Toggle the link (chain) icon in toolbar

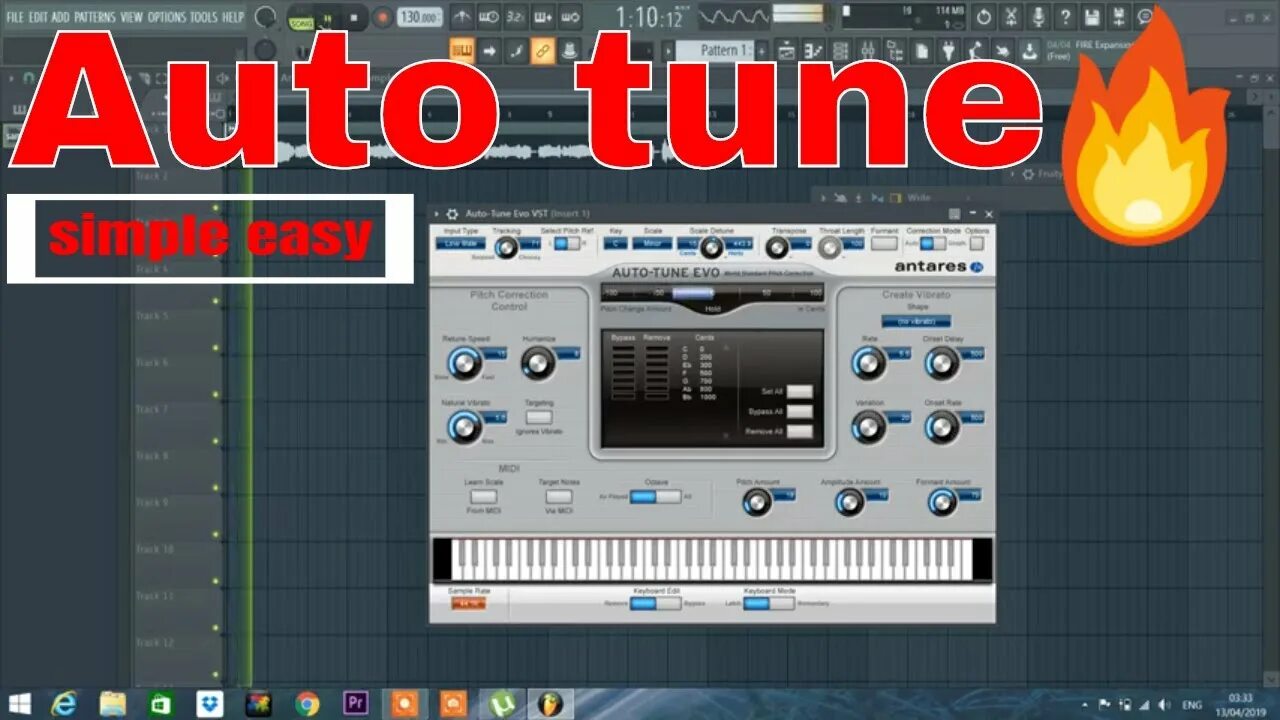543,50
